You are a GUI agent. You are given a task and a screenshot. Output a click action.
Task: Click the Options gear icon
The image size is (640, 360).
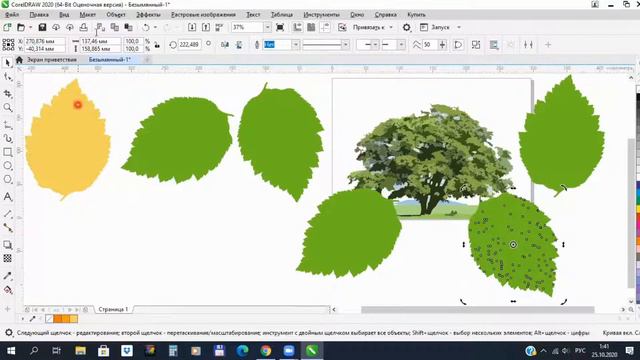click(407, 27)
